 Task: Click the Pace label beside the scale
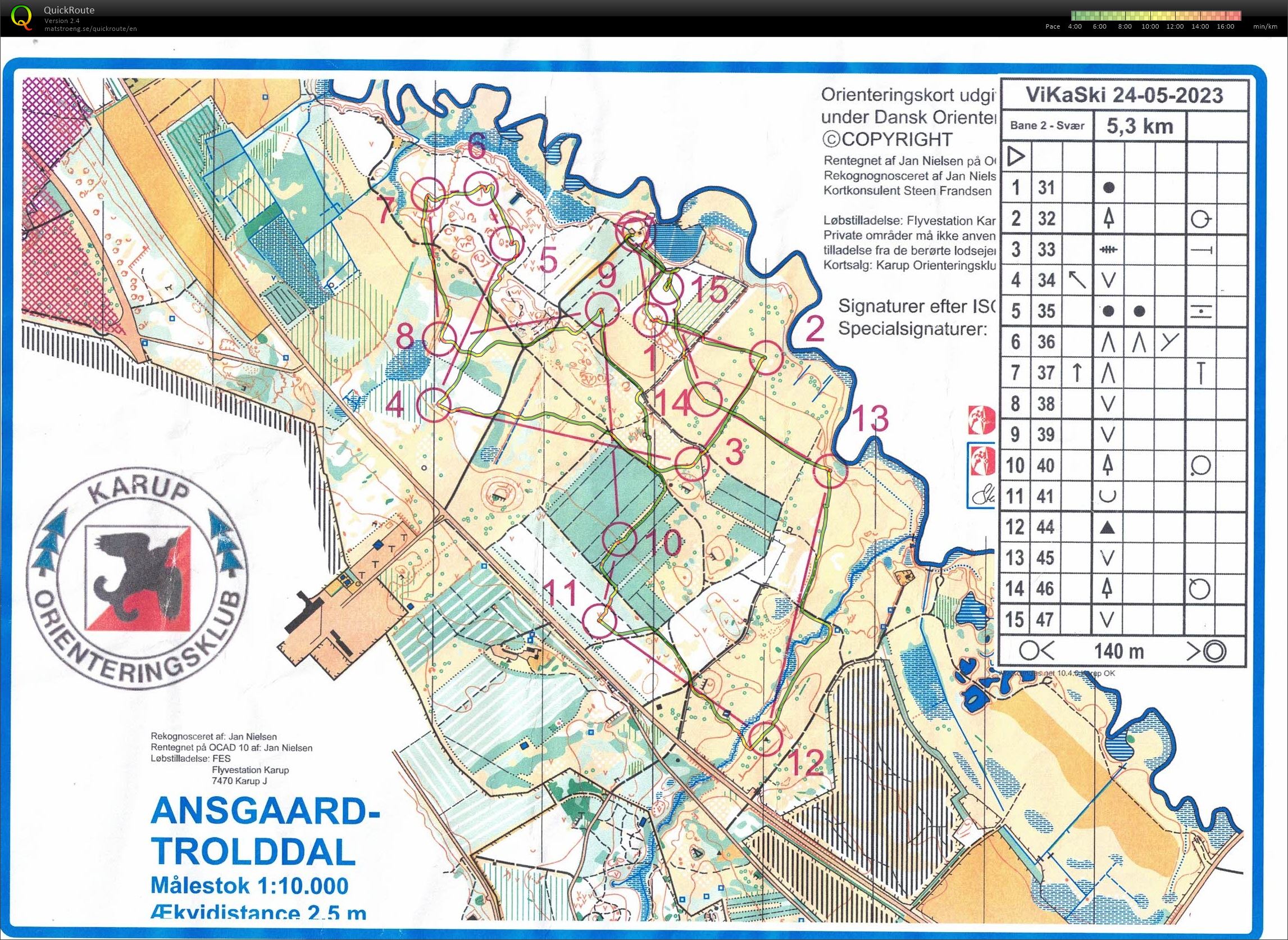coord(1053,27)
